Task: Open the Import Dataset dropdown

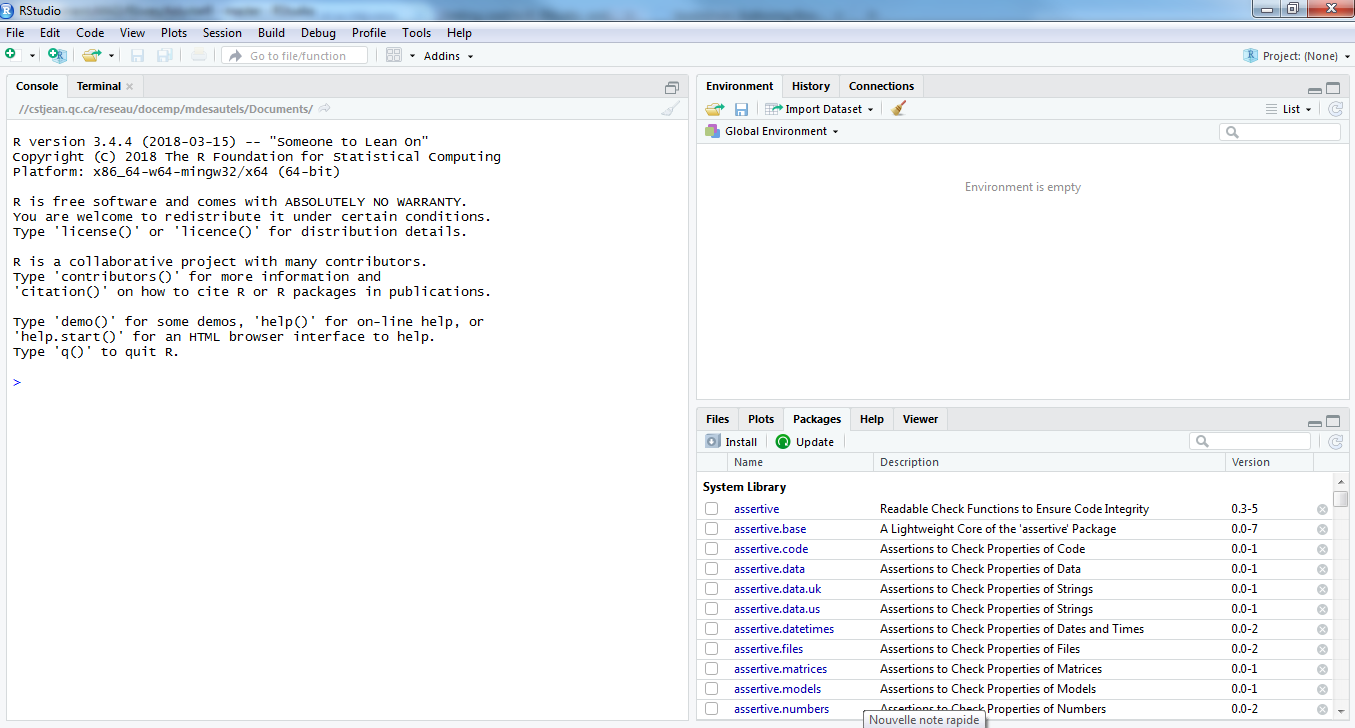Action: (x=819, y=109)
